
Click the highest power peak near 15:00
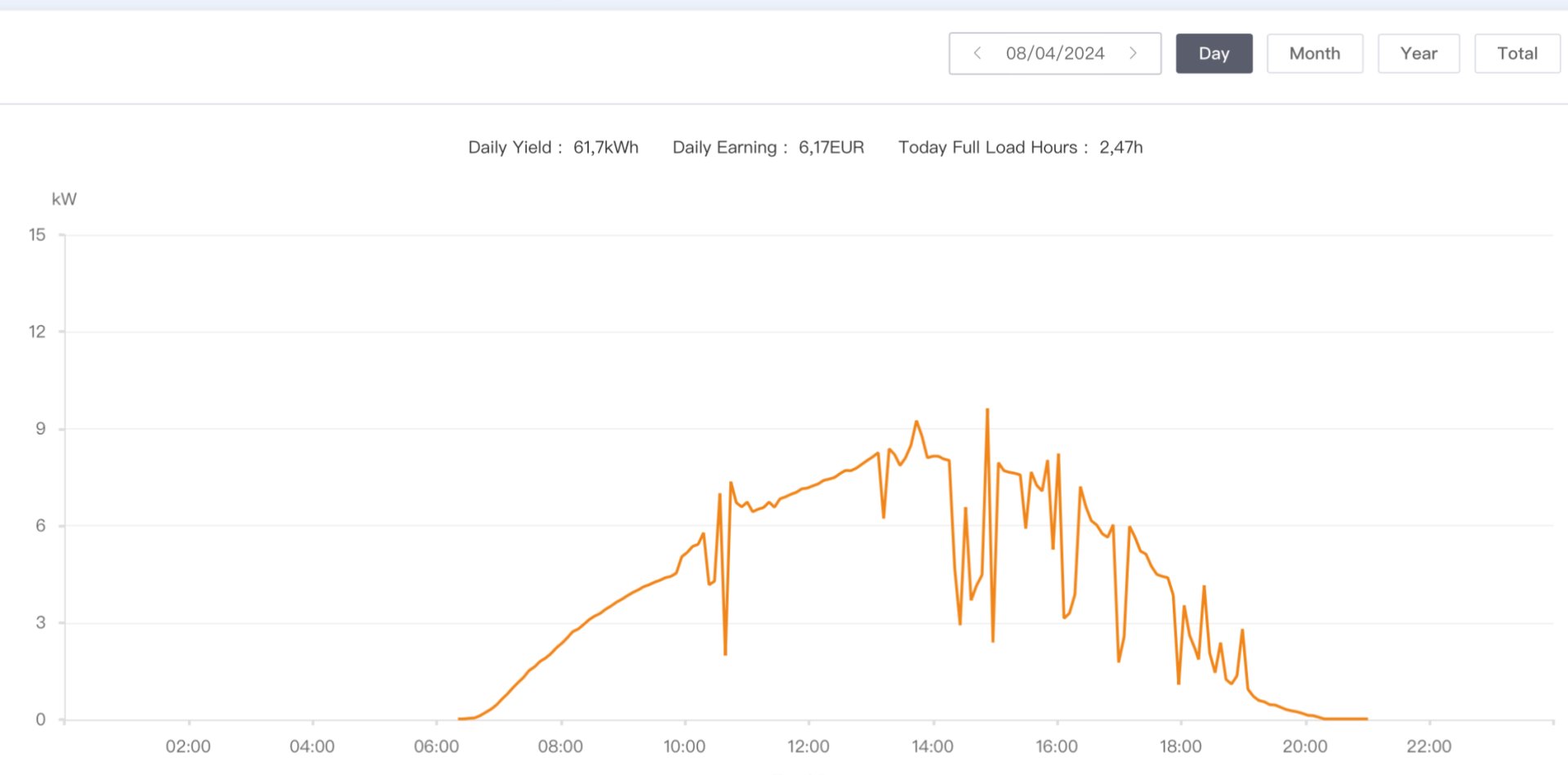tap(987, 410)
